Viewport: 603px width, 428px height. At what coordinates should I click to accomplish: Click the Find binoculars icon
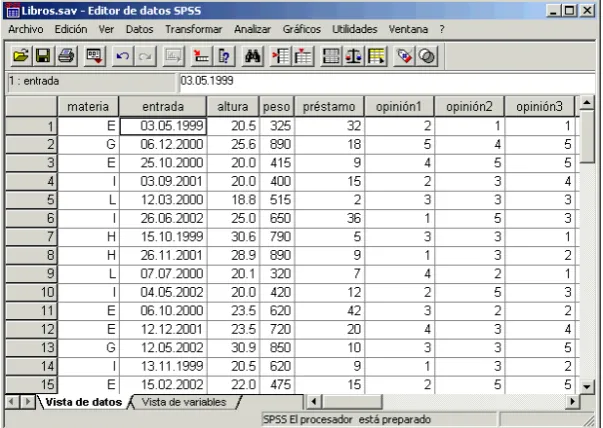[x=253, y=56]
